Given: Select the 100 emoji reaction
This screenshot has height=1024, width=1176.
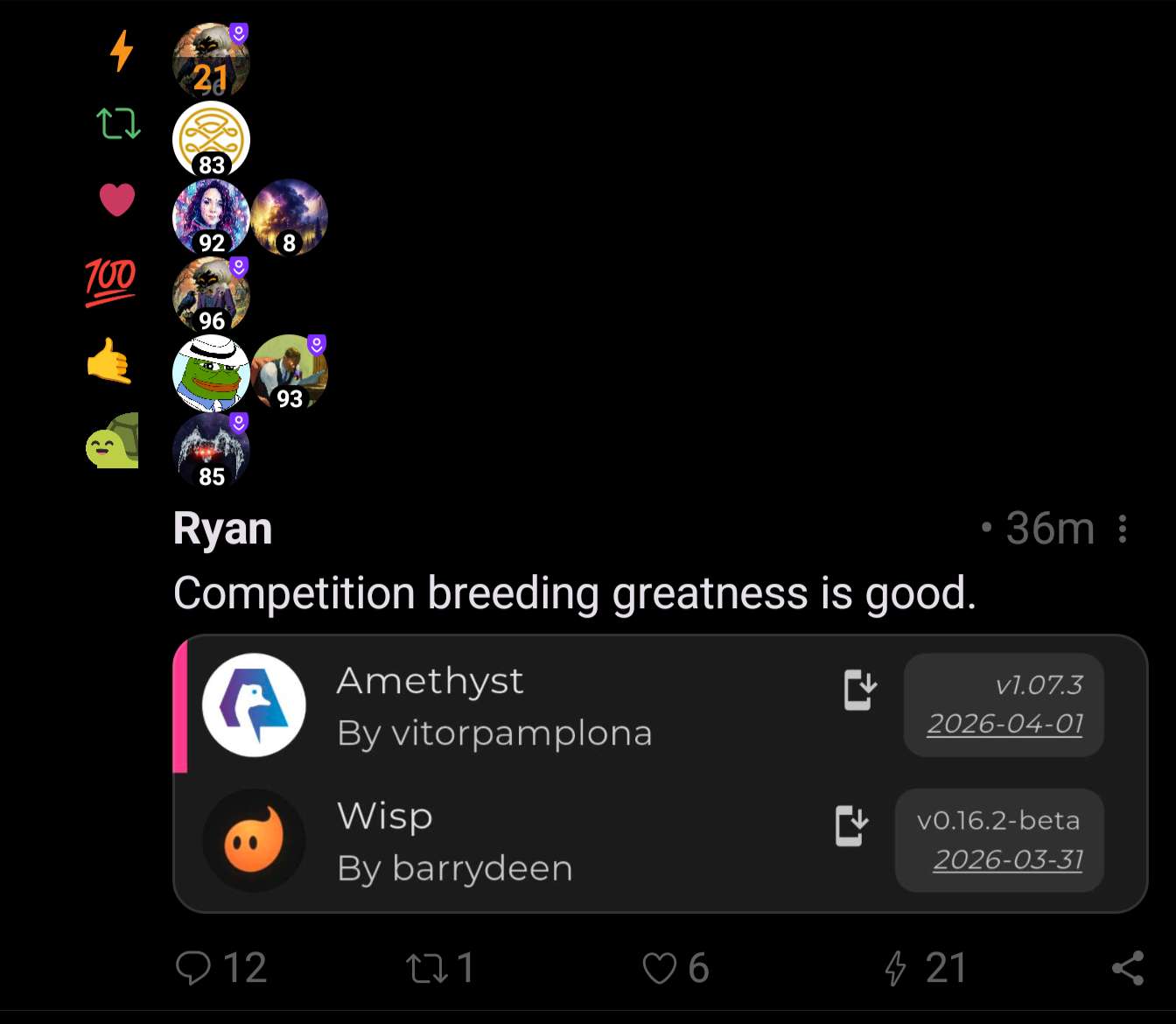Looking at the screenshot, I should [x=110, y=281].
